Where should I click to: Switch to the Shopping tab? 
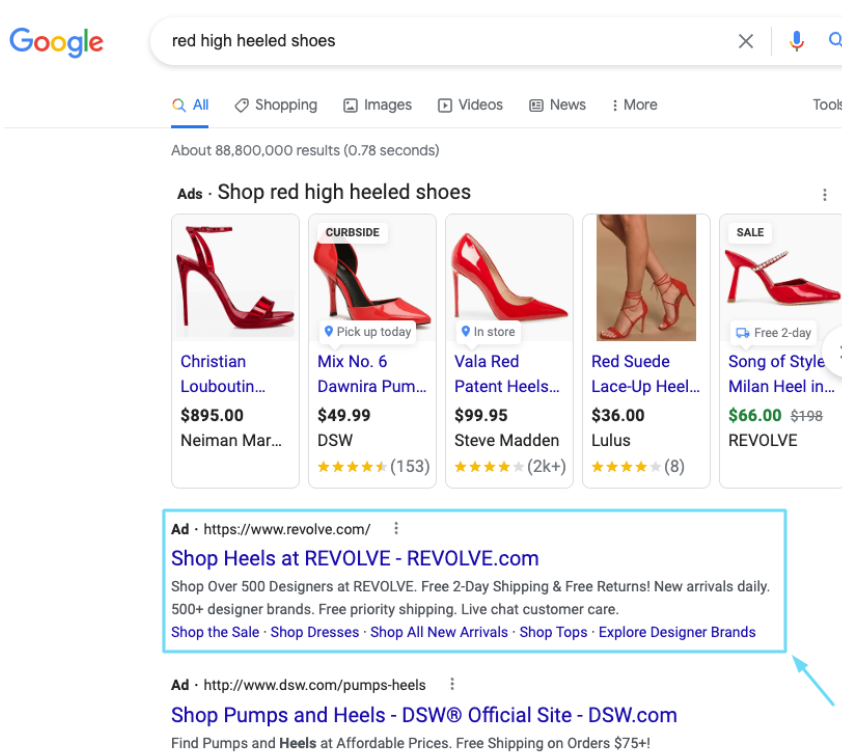coord(276,105)
